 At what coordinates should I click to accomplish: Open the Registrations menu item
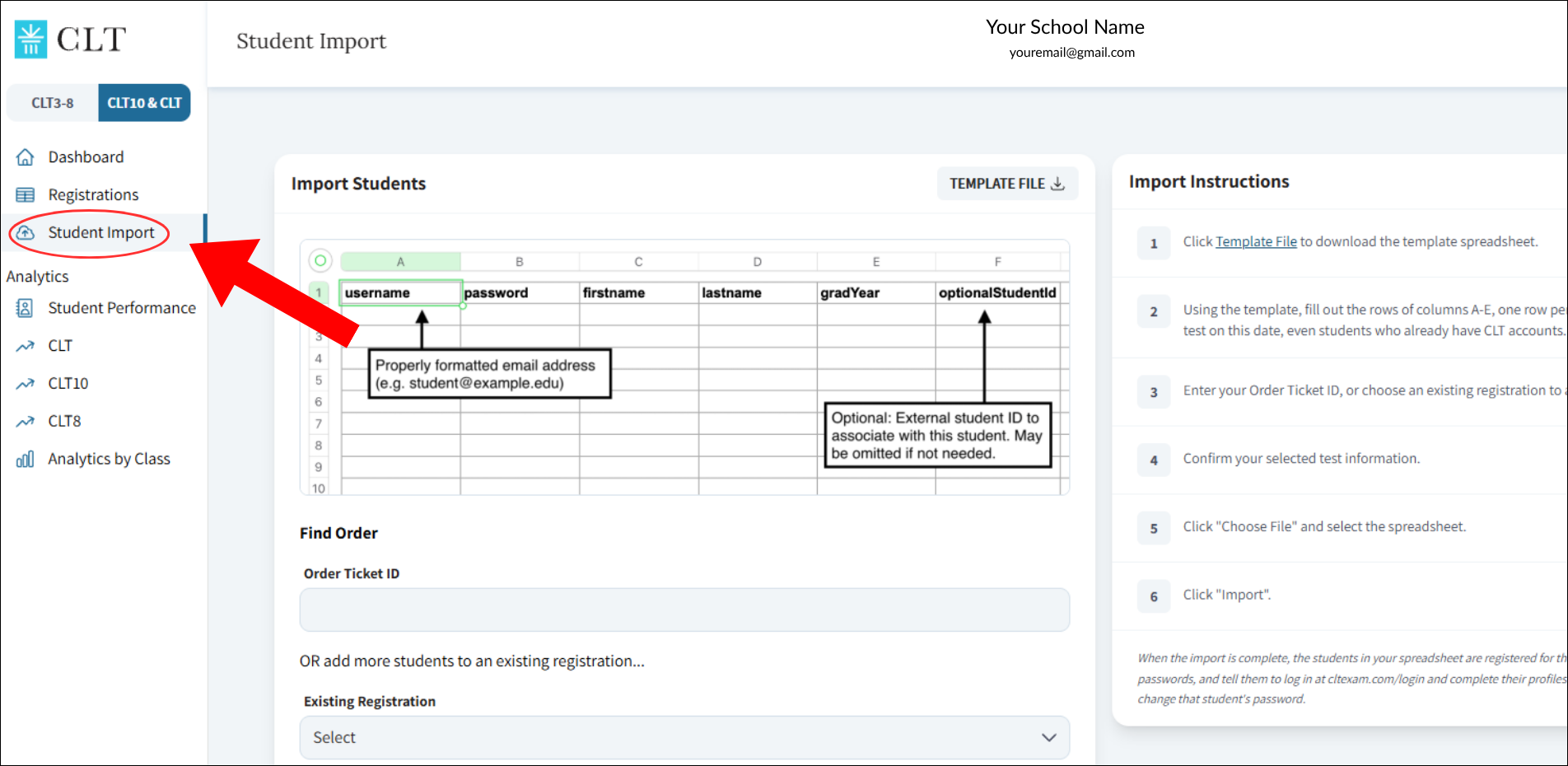coord(93,194)
